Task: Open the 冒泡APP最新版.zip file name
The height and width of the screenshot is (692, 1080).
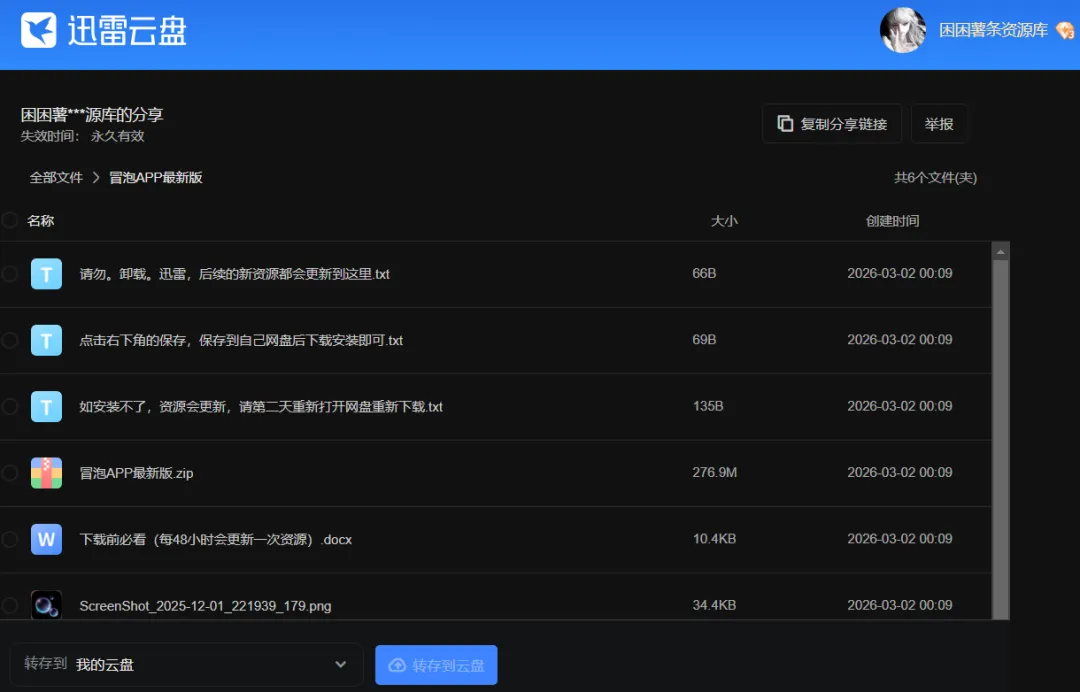Action: pos(136,473)
